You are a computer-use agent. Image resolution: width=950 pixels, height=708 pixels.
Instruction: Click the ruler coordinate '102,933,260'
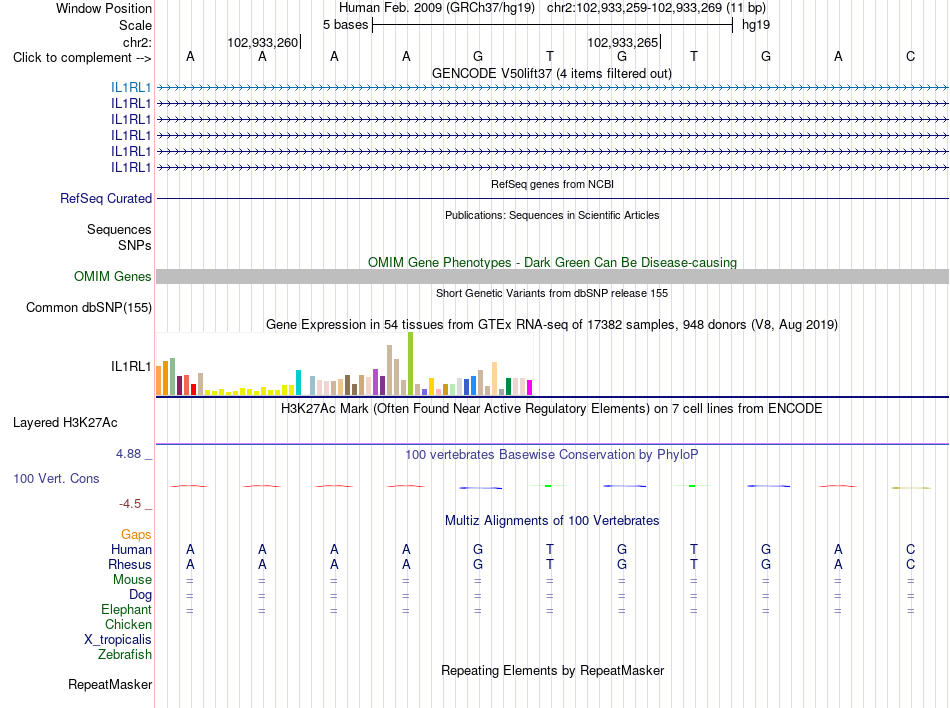pos(263,42)
